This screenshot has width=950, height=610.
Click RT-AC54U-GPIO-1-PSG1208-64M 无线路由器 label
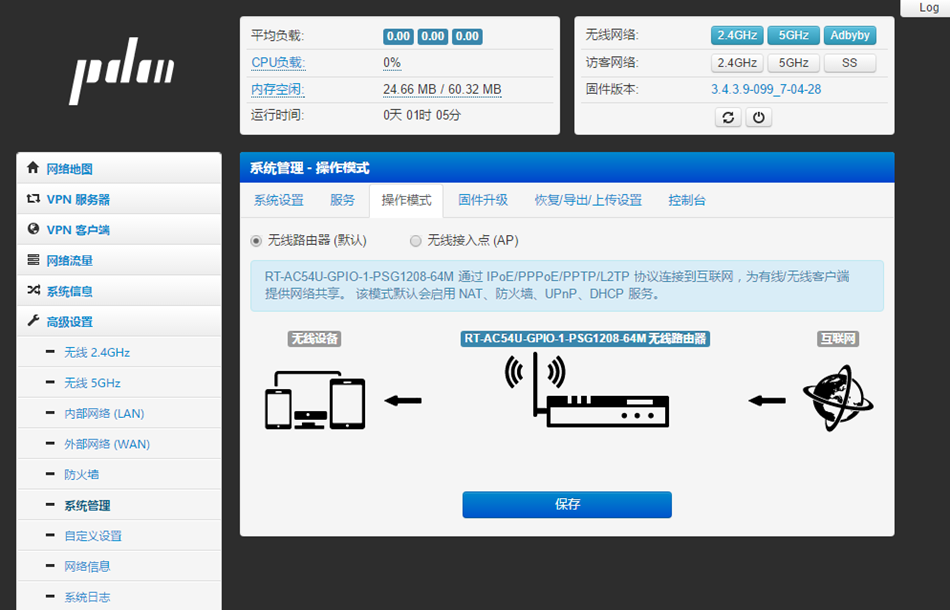pyautogui.click(x=585, y=339)
